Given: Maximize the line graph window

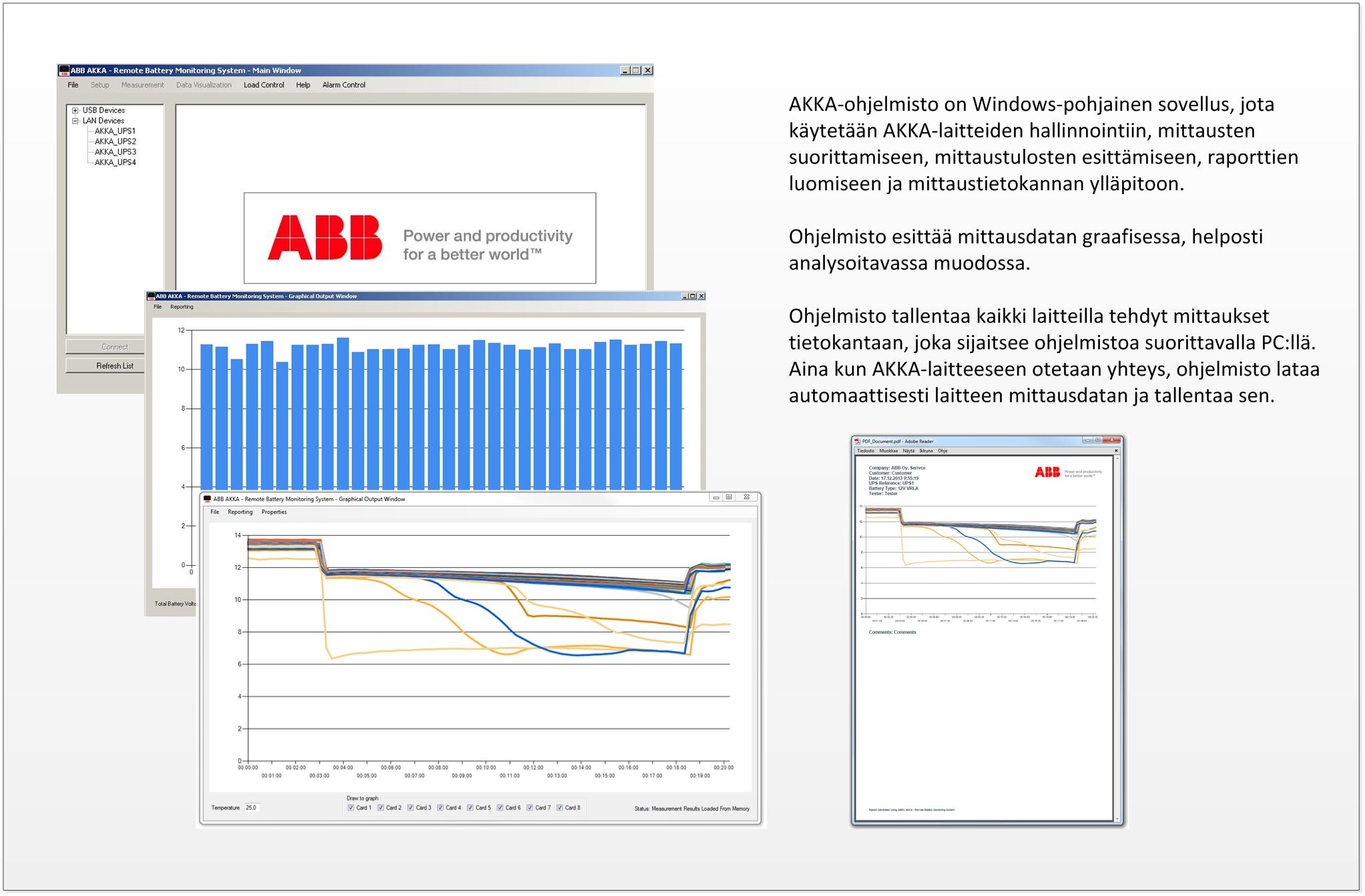Looking at the screenshot, I should (x=729, y=497).
